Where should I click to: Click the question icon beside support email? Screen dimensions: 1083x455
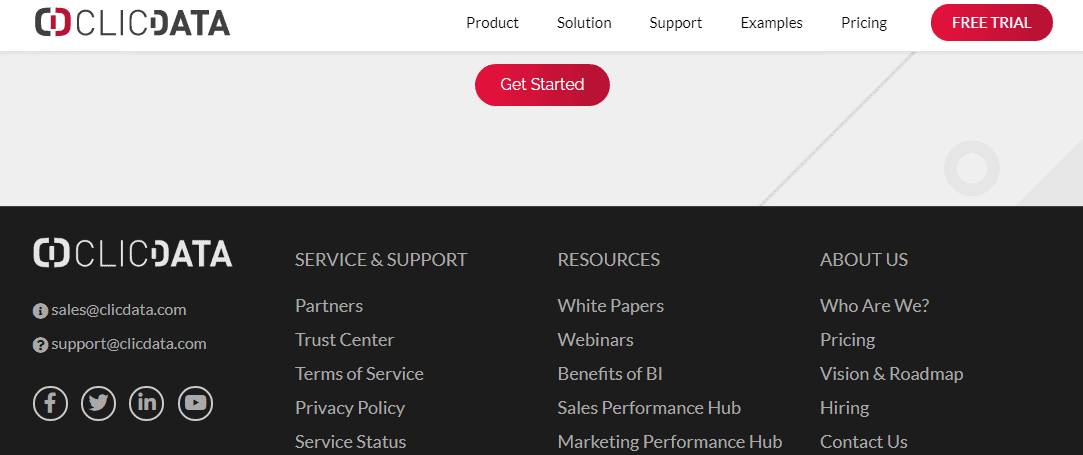click(41, 345)
